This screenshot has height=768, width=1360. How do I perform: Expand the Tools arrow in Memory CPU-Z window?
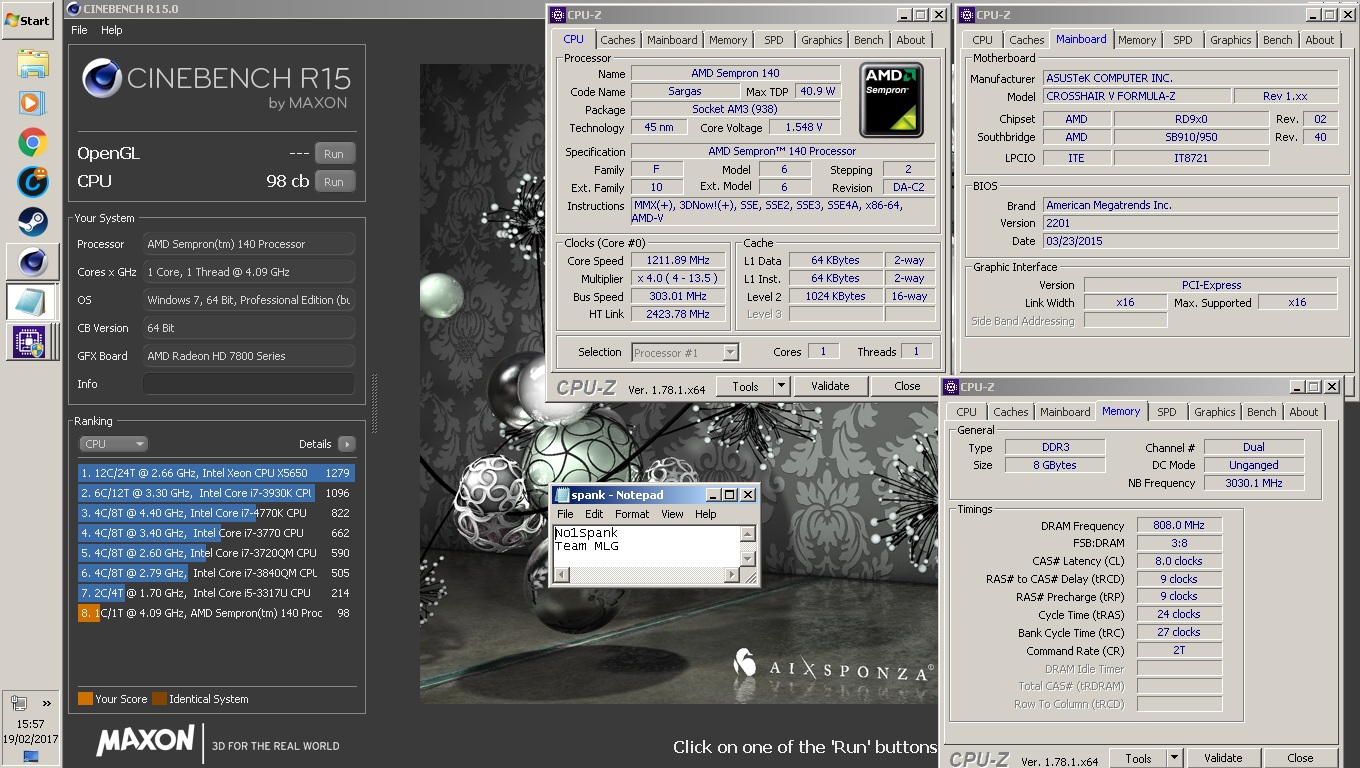pyautogui.click(x=1175, y=758)
